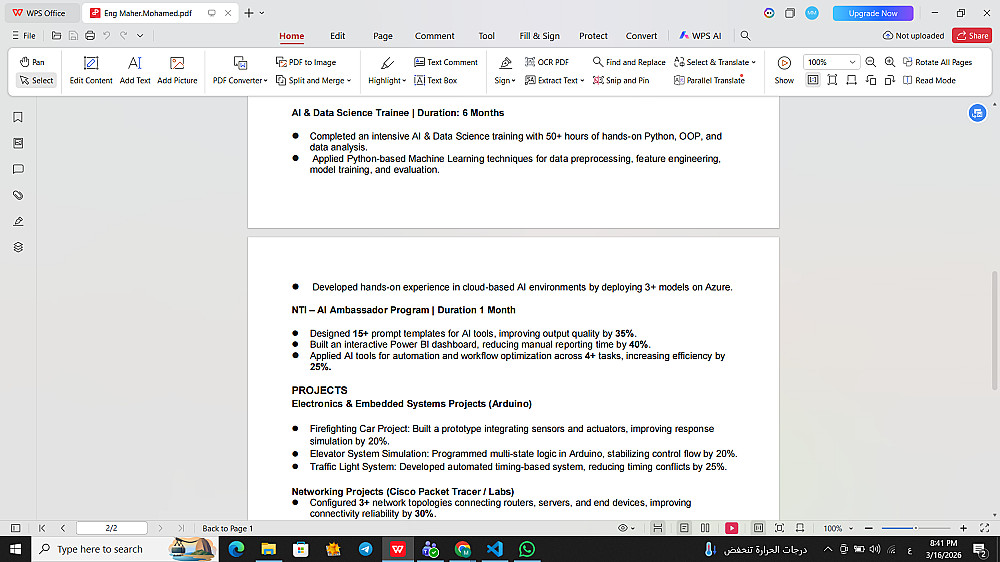Select the Pan tool
The height and width of the screenshot is (562, 1000).
[x=32, y=62]
